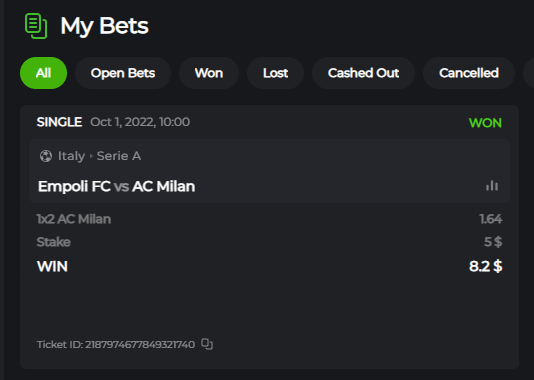Click the soccer ball sport icon
534x380 pixels.
tap(46, 156)
